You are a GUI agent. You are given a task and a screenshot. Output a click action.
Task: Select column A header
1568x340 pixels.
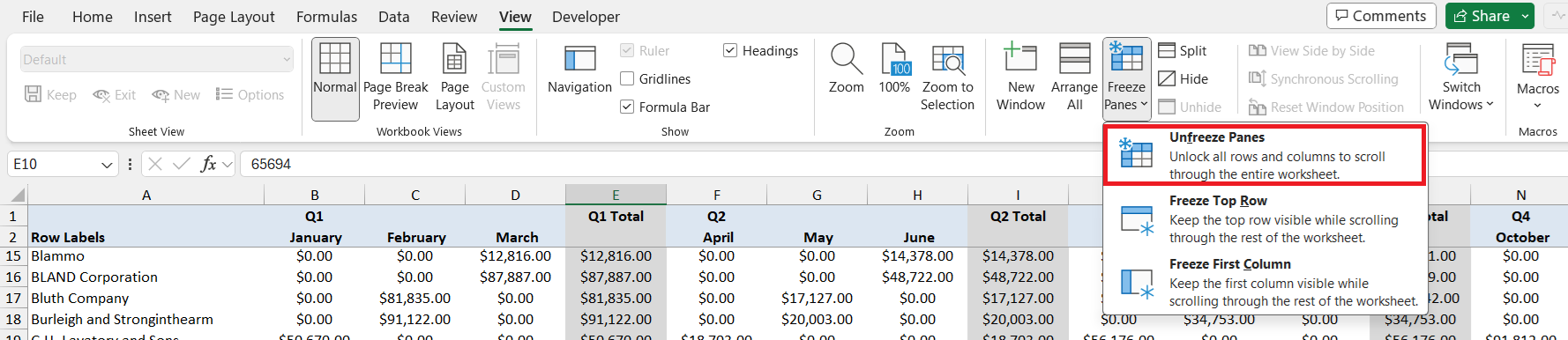[146, 195]
